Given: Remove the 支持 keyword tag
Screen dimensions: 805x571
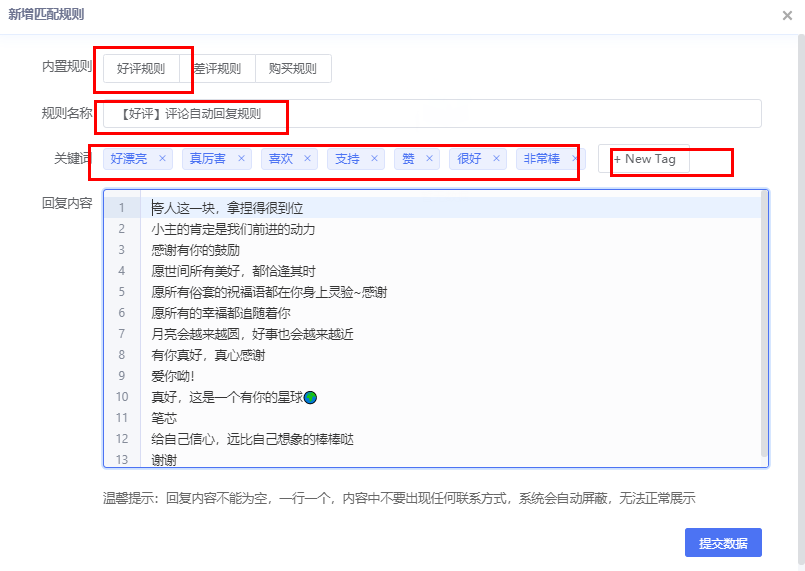Looking at the screenshot, I should (374, 158).
